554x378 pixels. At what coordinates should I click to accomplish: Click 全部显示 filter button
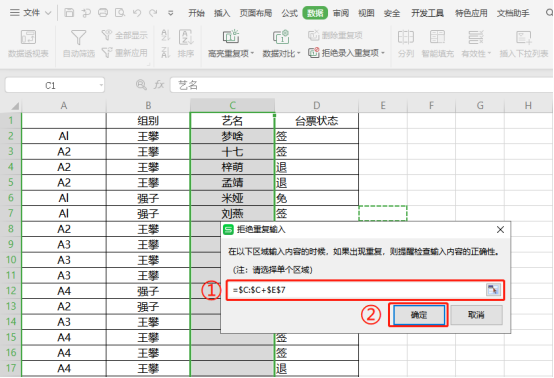pyautogui.click(x=124, y=35)
